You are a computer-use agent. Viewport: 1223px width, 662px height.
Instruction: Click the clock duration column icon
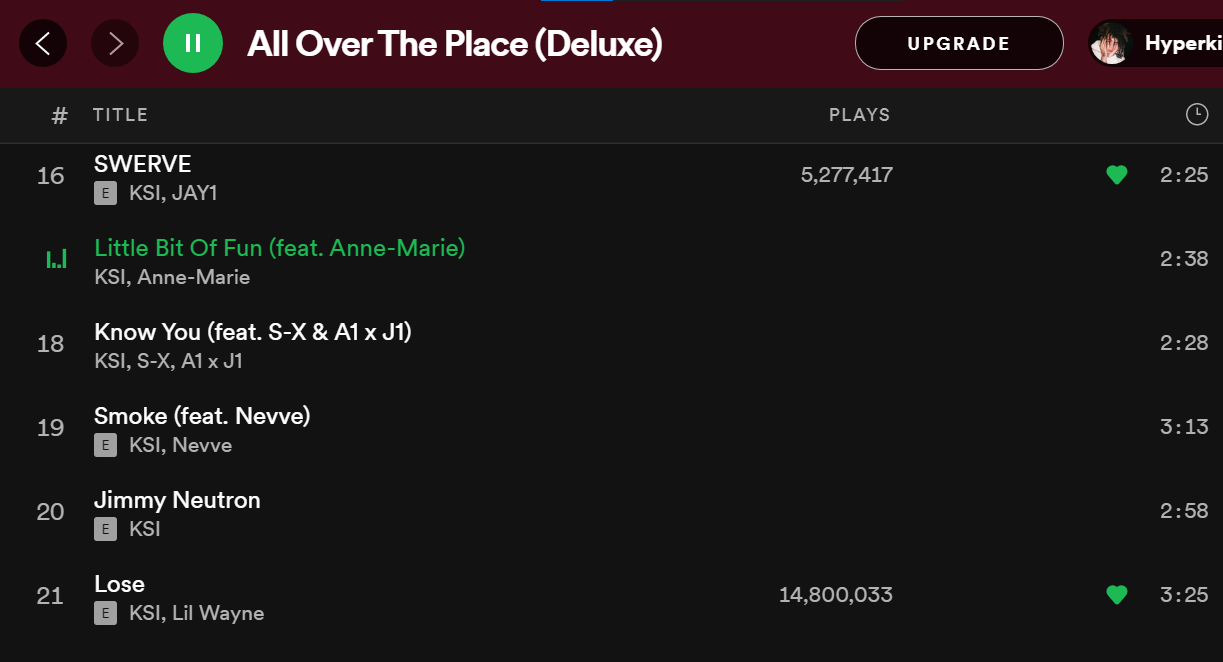pos(1196,115)
